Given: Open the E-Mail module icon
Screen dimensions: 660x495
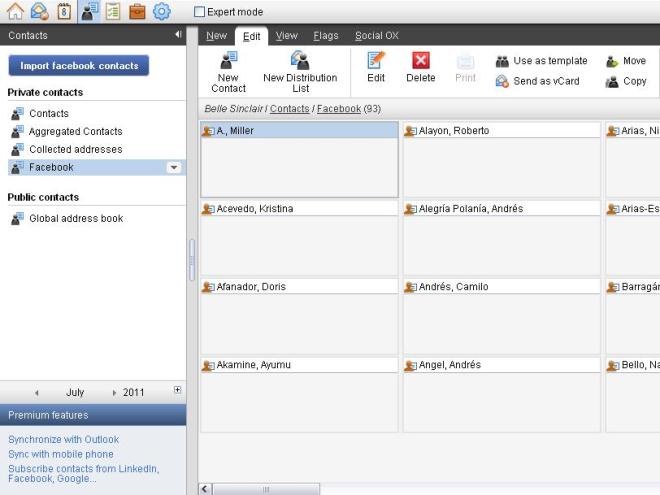Looking at the screenshot, I should coord(40,12).
